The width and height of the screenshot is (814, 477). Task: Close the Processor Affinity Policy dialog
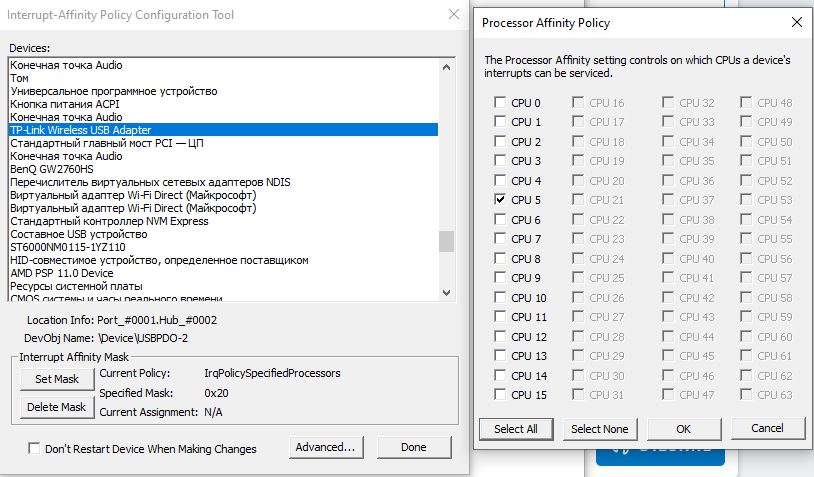coord(796,21)
